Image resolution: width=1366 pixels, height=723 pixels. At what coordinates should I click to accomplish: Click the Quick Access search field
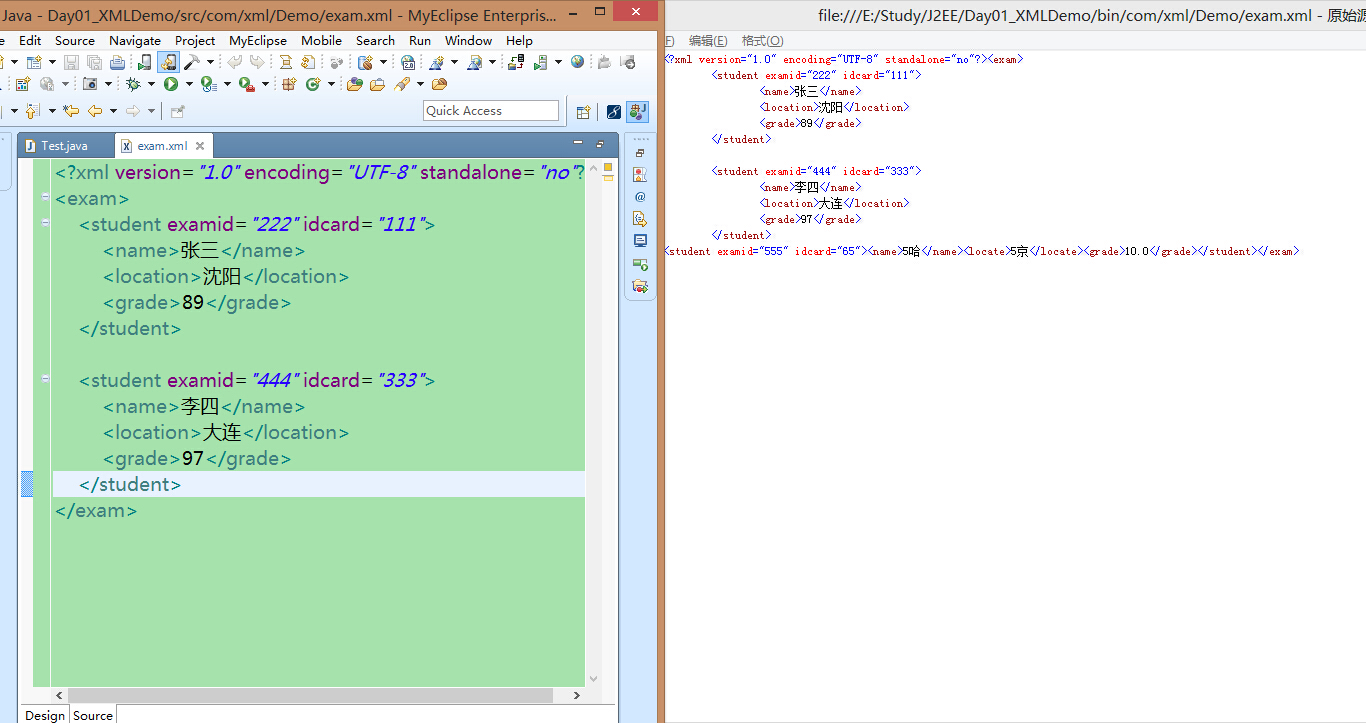pos(490,111)
